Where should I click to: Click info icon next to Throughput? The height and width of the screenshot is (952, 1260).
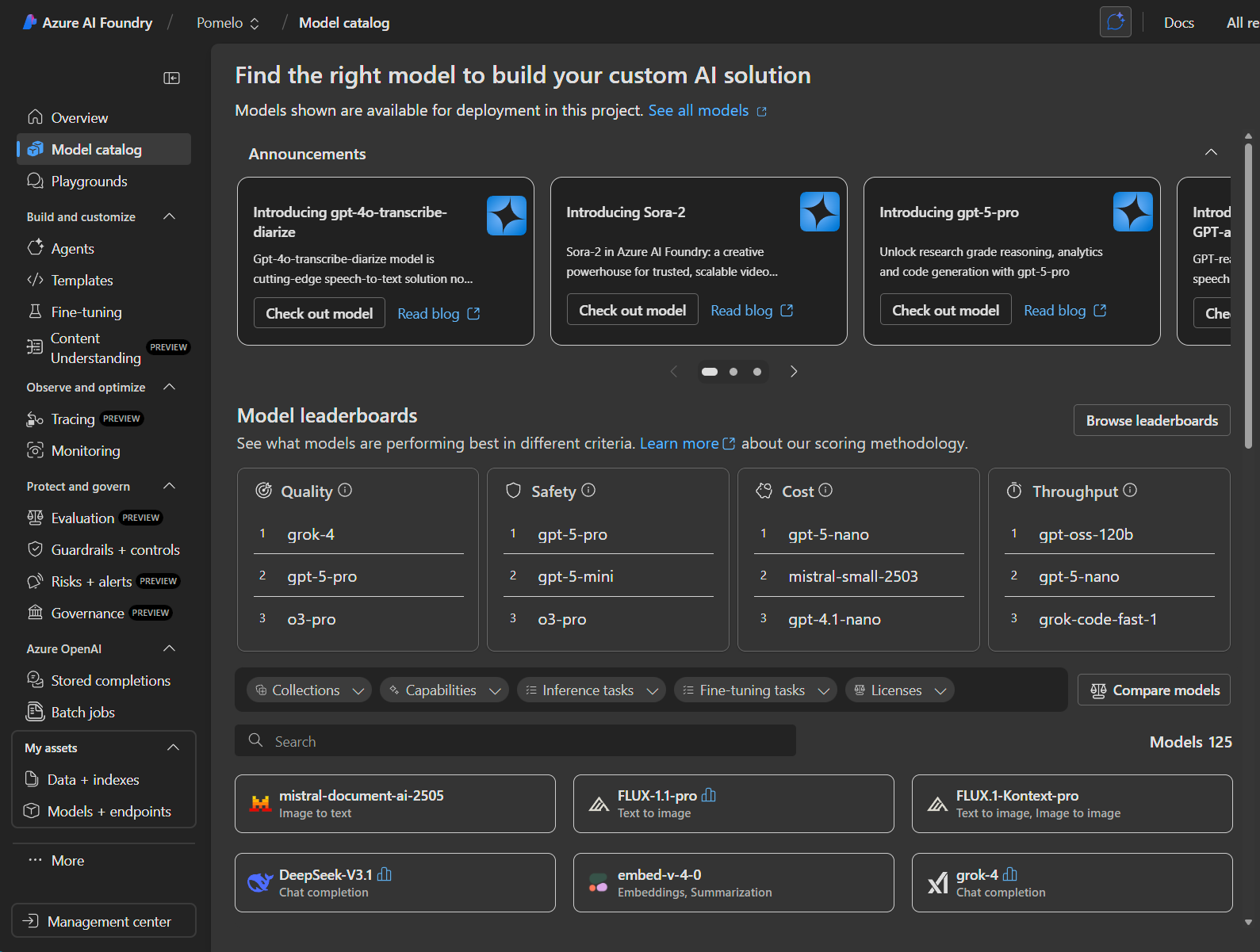tap(1130, 491)
